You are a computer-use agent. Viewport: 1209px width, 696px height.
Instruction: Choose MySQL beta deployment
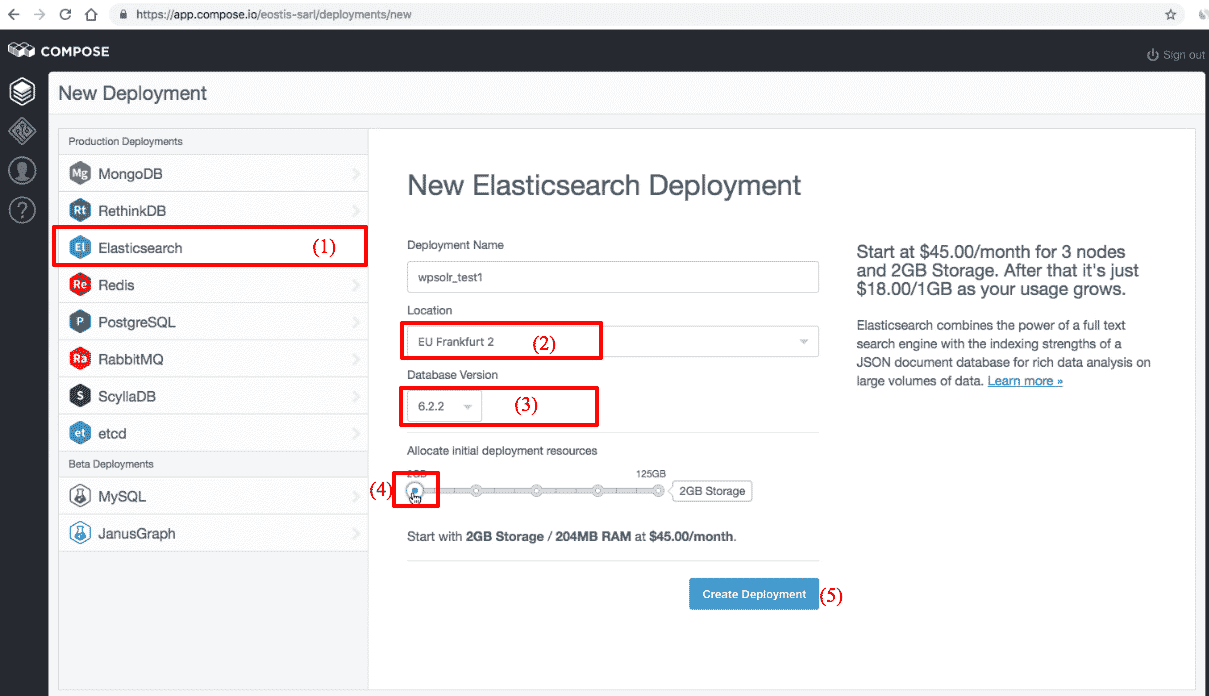[213, 496]
